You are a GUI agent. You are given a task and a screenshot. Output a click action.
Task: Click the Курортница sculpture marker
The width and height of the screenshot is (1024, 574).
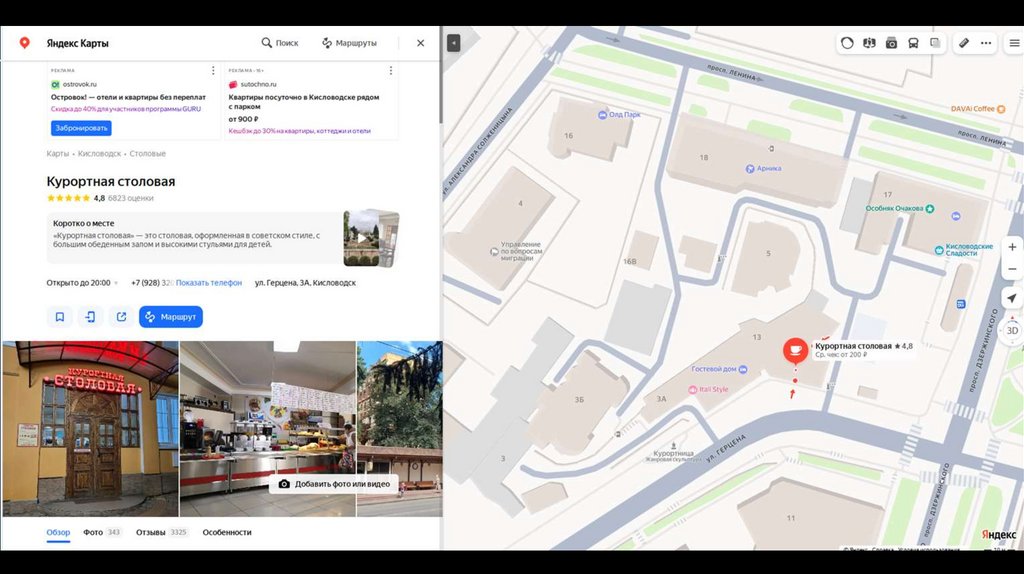tap(673, 446)
